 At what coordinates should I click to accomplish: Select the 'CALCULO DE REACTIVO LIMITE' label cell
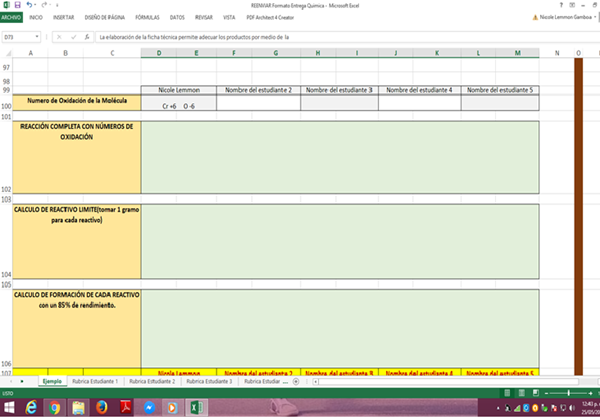coord(77,241)
